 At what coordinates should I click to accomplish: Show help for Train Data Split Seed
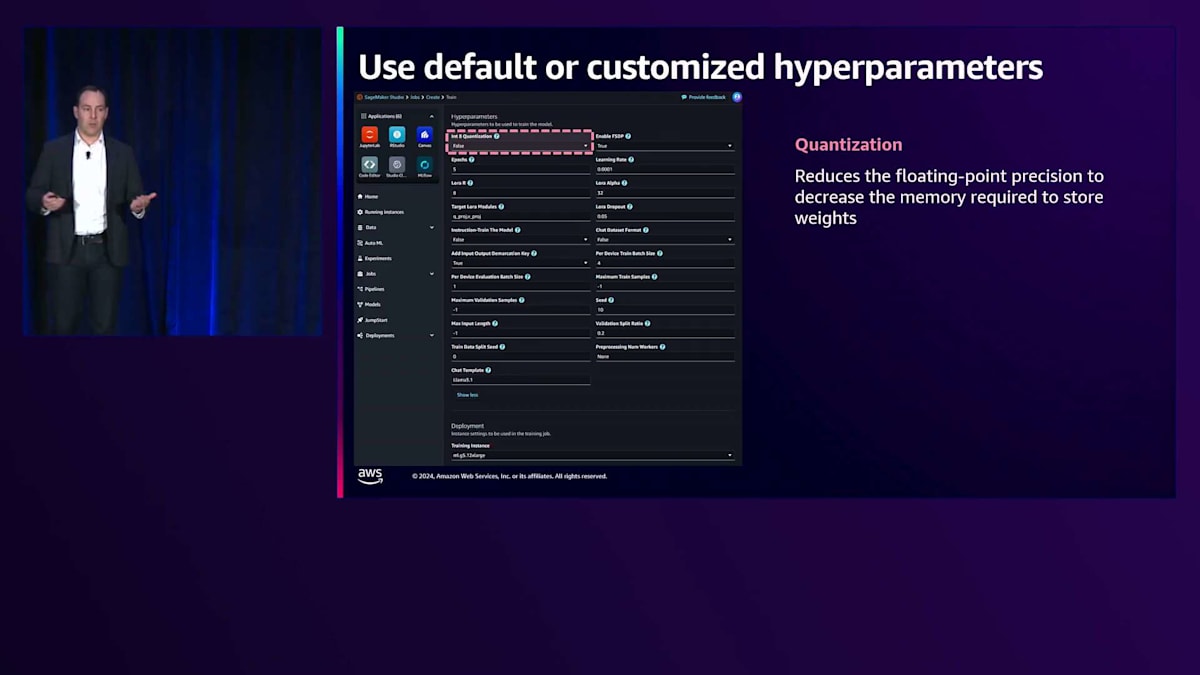coord(502,347)
